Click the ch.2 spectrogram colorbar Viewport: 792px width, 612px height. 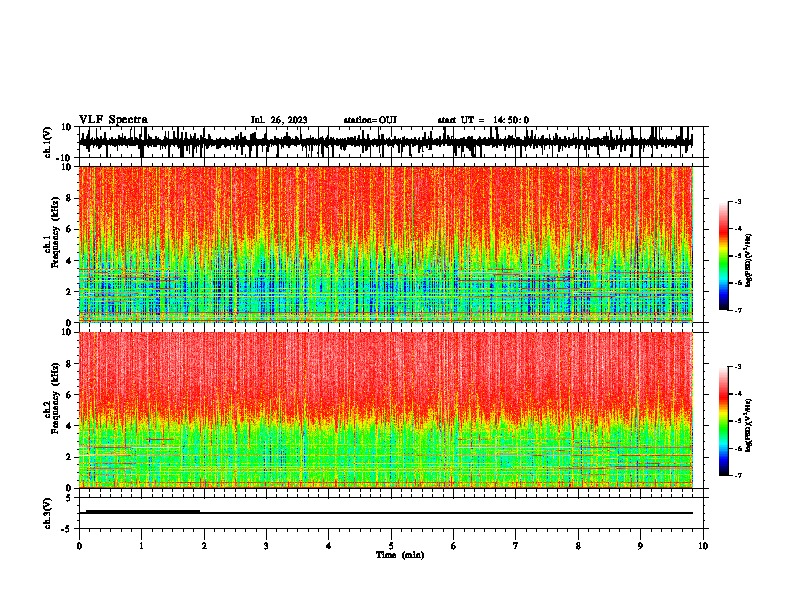pos(723,421)
